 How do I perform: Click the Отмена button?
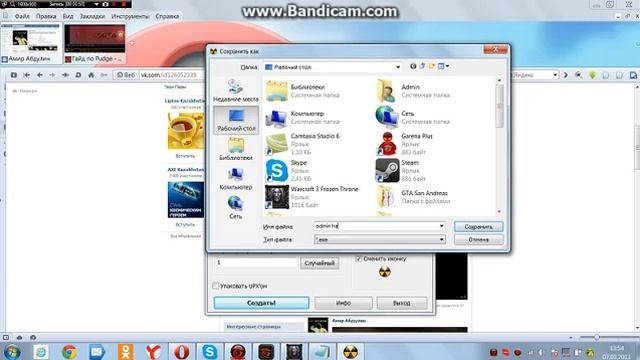point(478,240)
